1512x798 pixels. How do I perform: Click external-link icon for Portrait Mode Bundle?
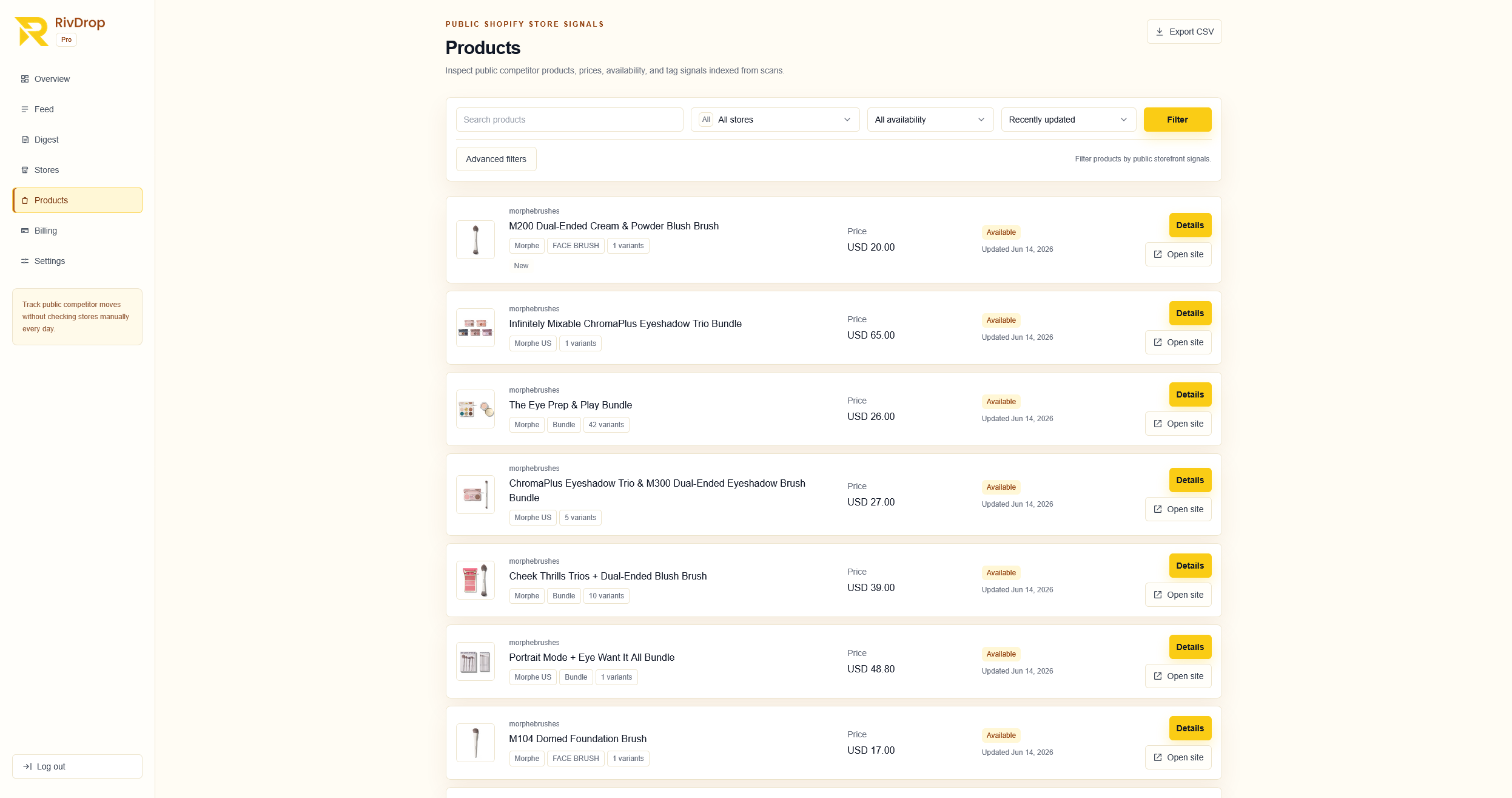[1158, 676]
